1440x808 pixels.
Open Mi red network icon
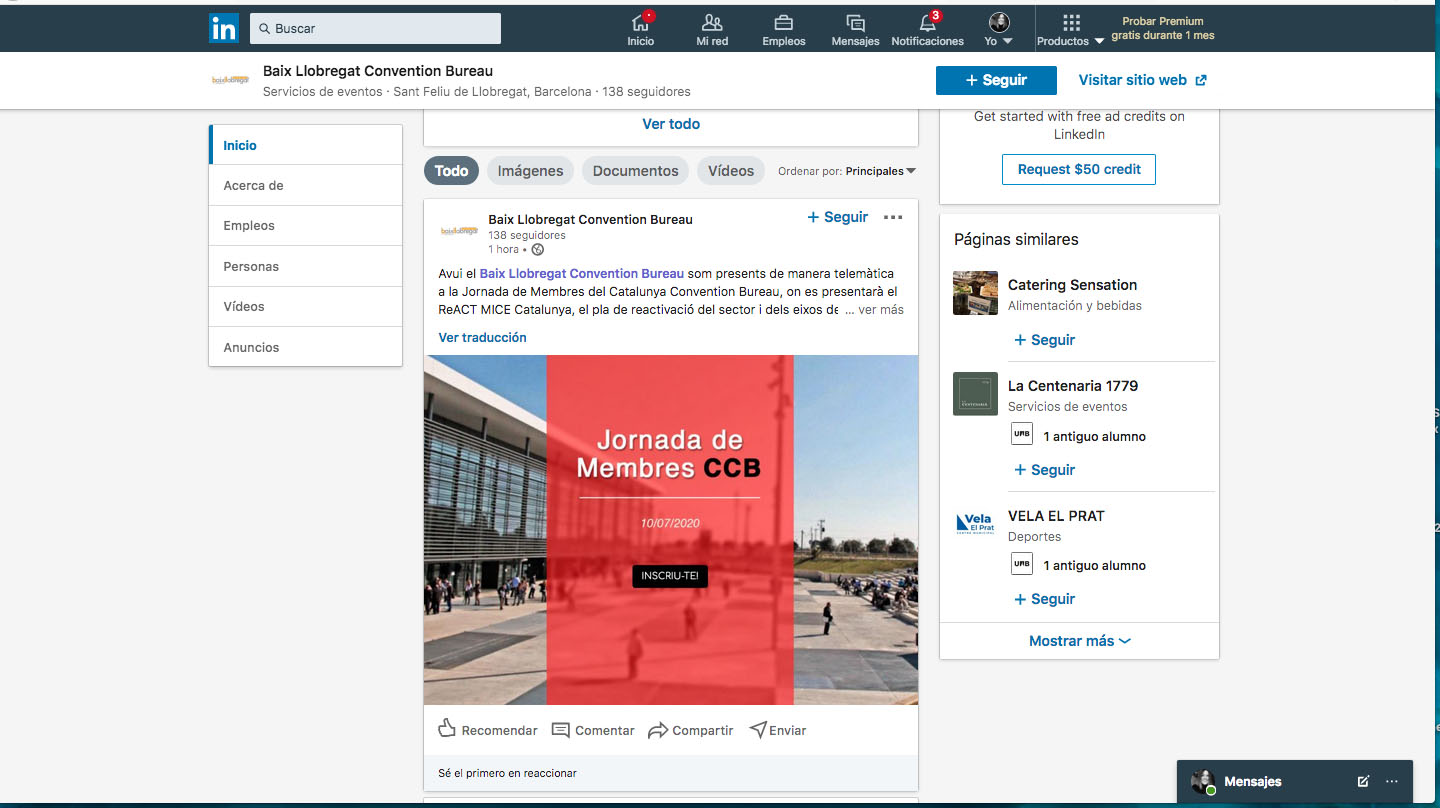click(x=712, y=23)
